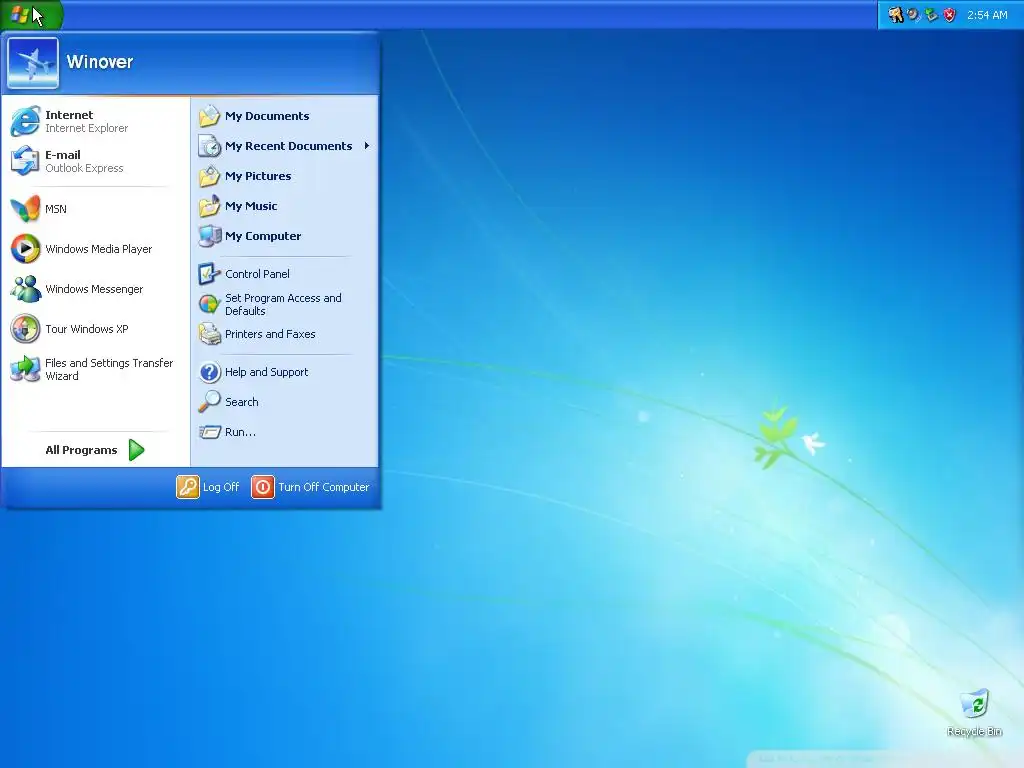Expand the My Recent Documents submenu
This screenshot has width=1024, height=768.
285,146
